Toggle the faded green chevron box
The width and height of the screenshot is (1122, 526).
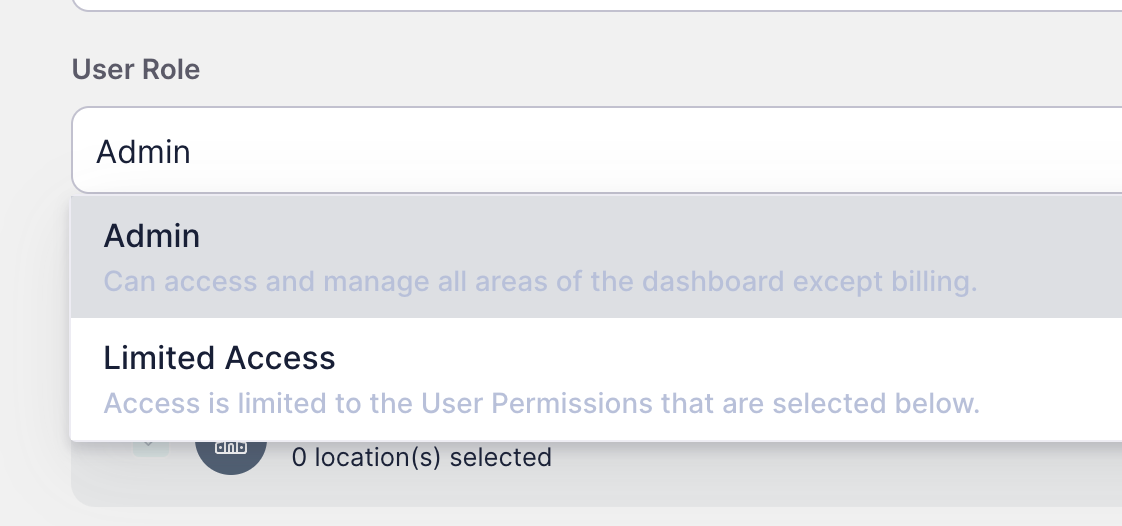(x=150, y=448)
